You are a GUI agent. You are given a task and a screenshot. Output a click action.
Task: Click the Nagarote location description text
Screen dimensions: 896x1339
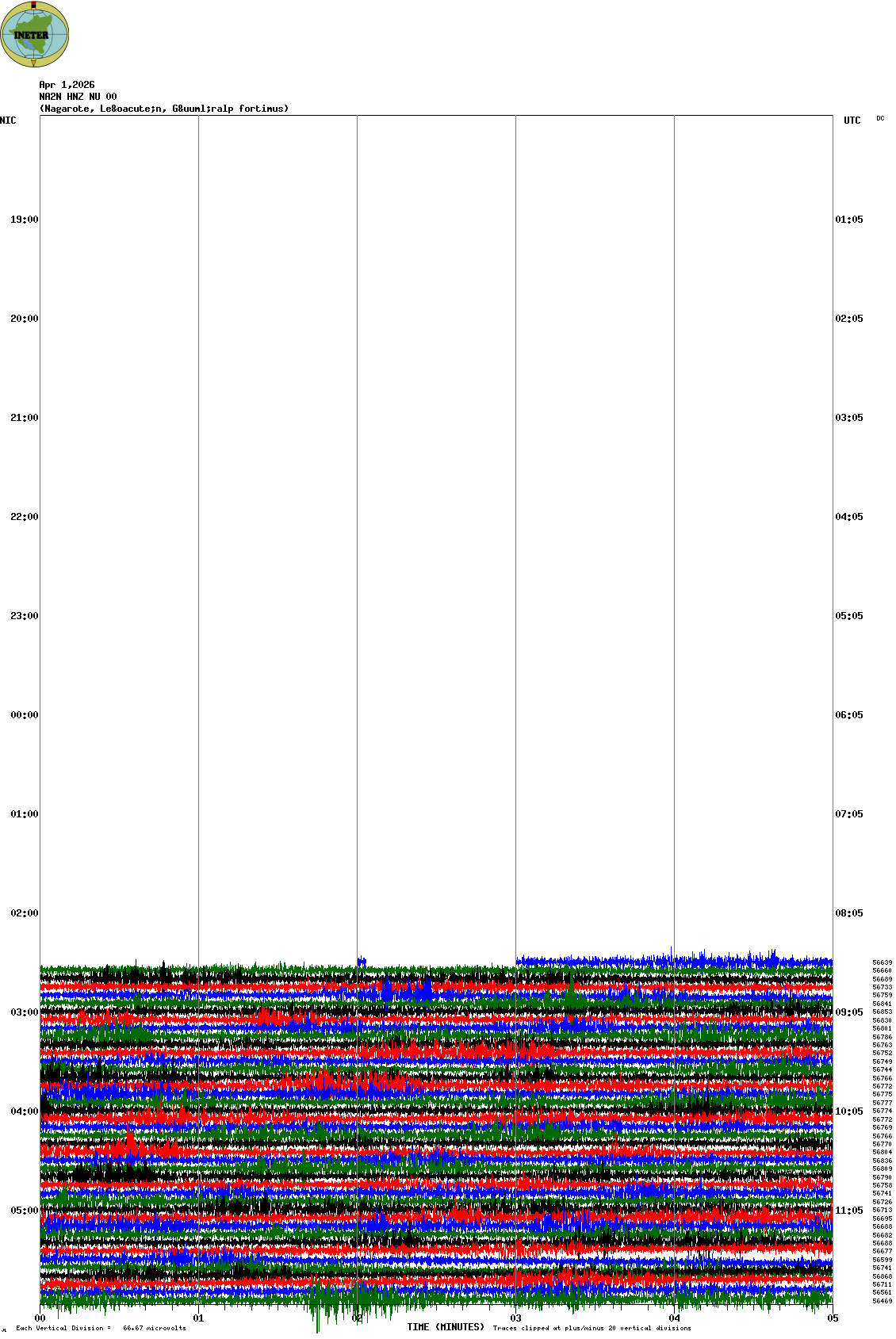pos(164,109)
